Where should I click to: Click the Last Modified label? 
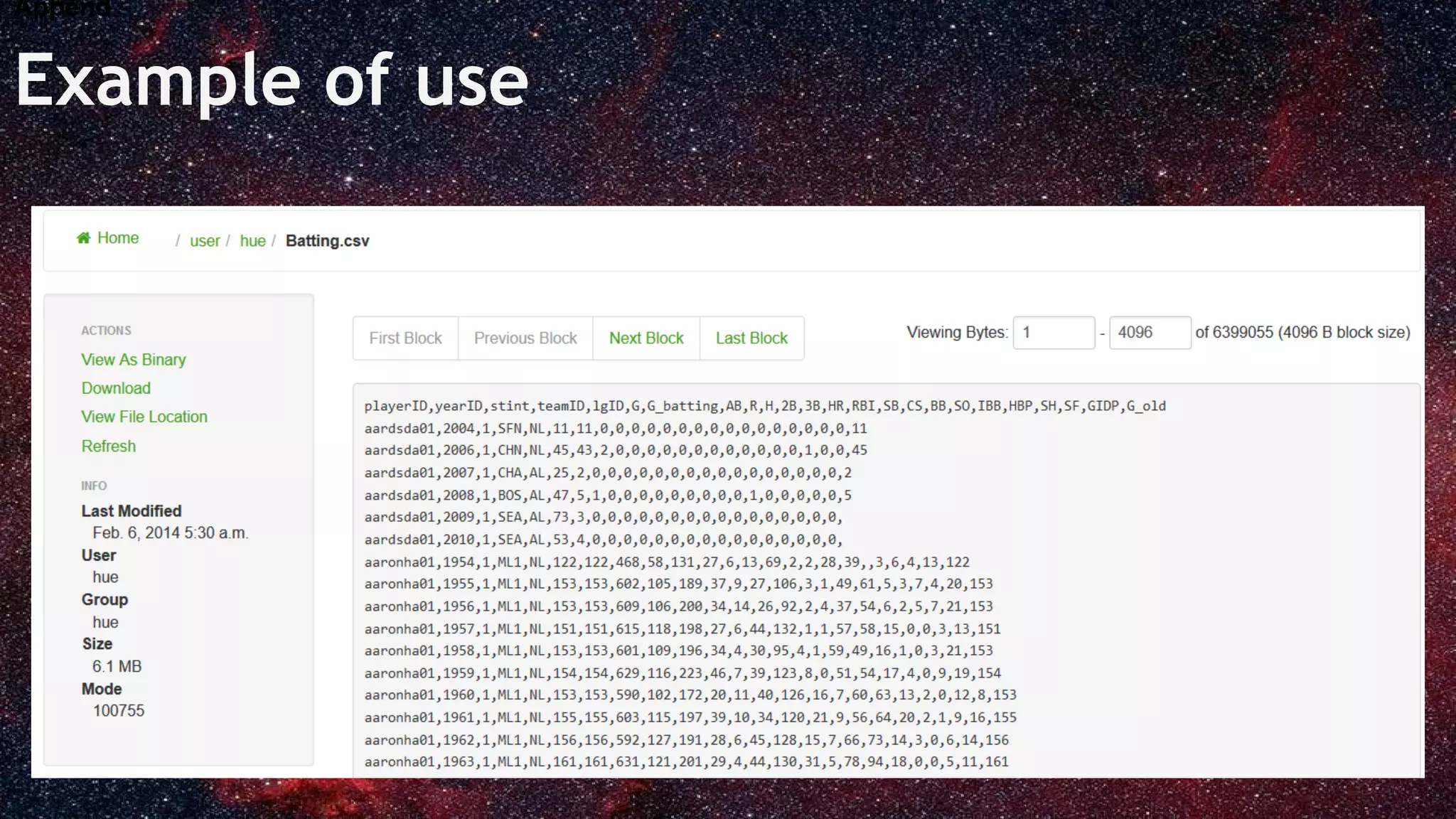pyautogui.click(x=132, y=511)
